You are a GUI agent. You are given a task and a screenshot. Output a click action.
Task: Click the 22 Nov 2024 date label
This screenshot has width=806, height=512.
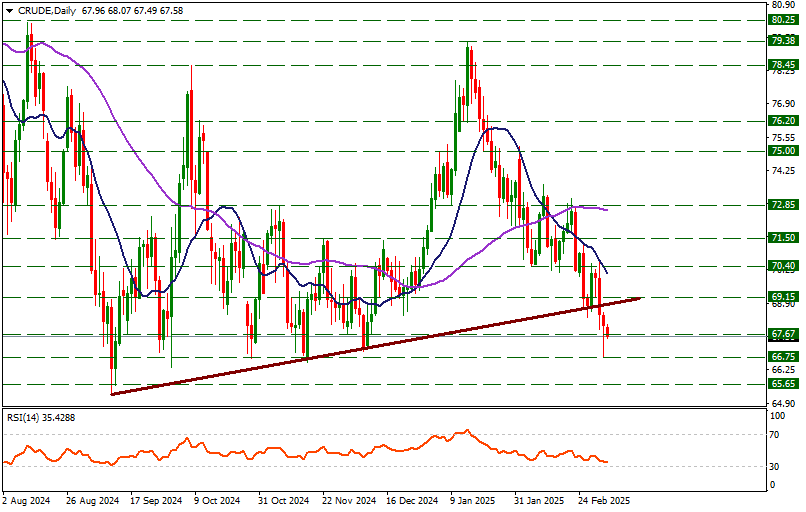(x=349, y=501)
